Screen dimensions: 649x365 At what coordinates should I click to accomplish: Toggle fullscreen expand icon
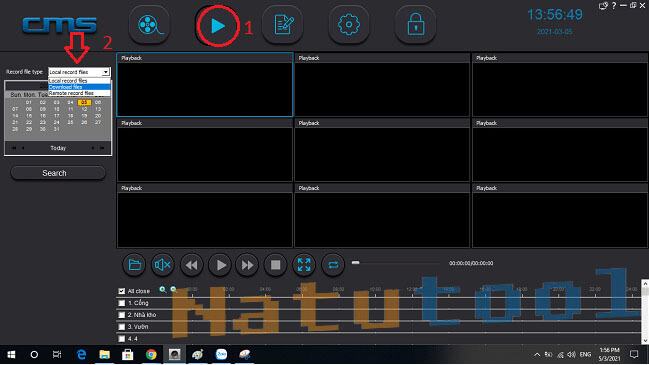(304, 264)
